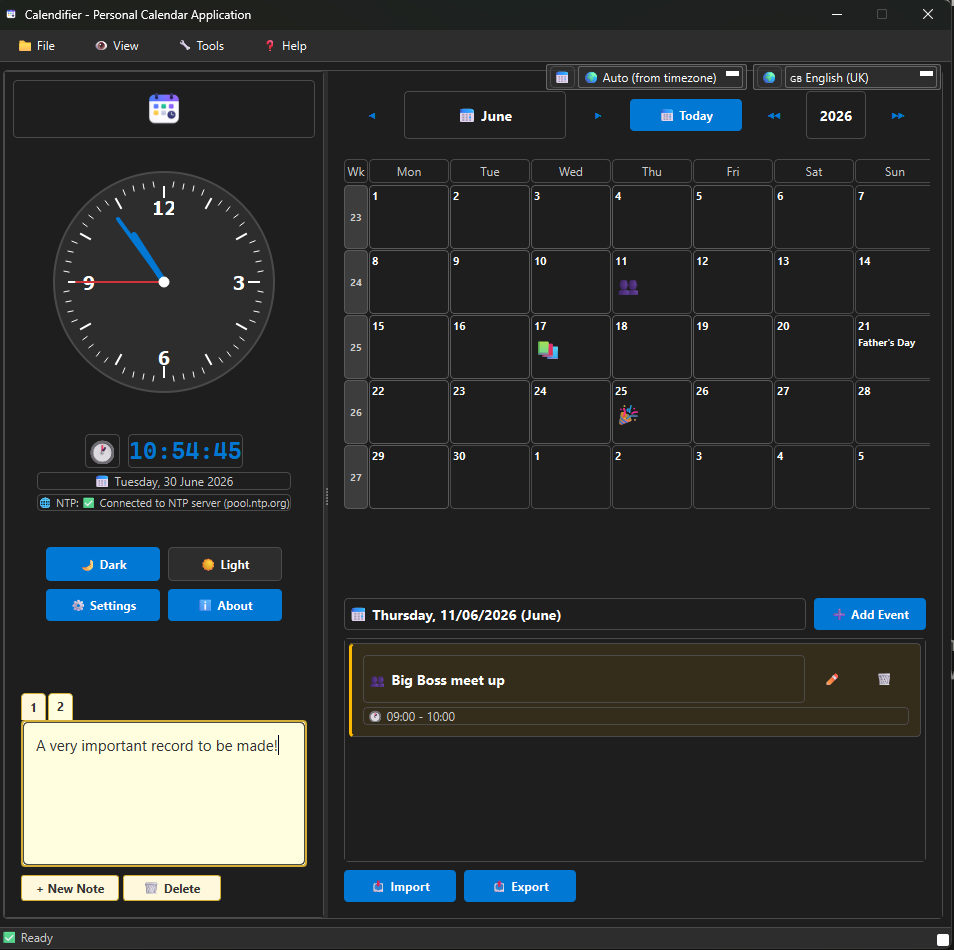Click the Ready status in status bar

click(x=37, y=938)
